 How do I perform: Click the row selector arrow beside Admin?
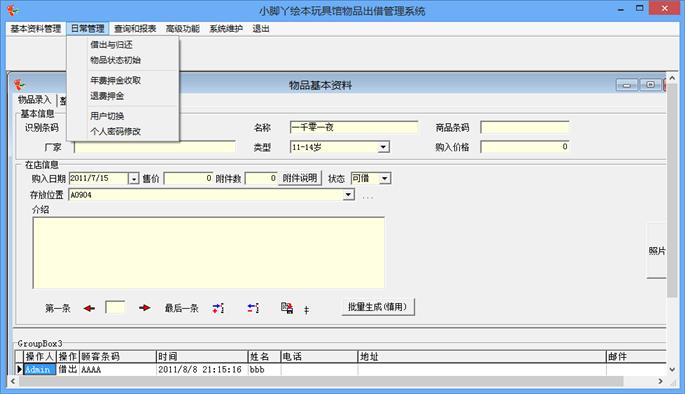pyautogui.click(x=19, y=370)
